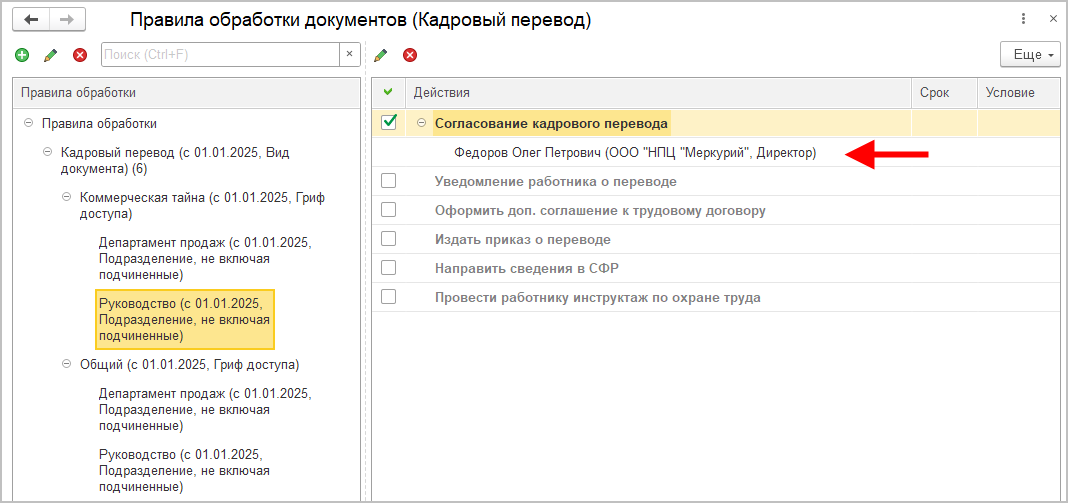Enable Издать приказ о переводе checkbox
Image resolution: width=1068 pixels, height=503 pixels.
click(x=389, y=239)
